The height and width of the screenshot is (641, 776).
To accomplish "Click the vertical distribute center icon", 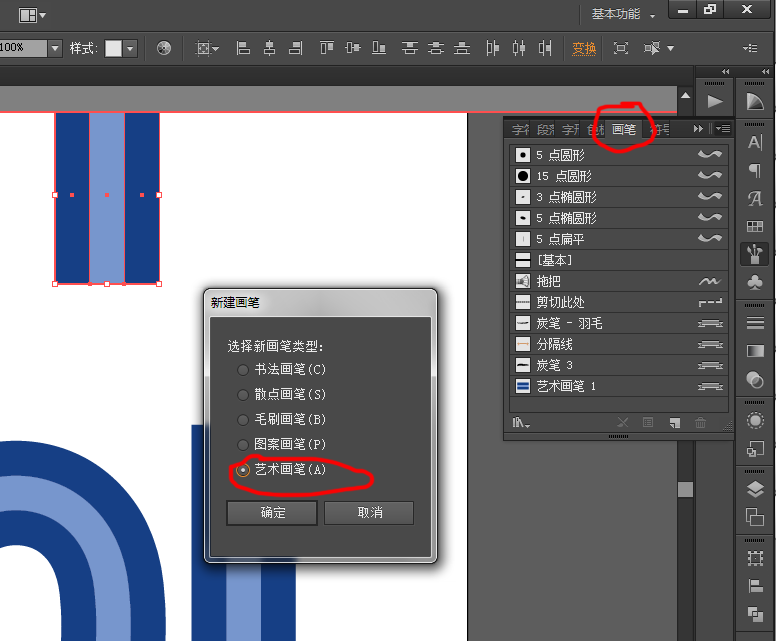I will coord(436,48).
